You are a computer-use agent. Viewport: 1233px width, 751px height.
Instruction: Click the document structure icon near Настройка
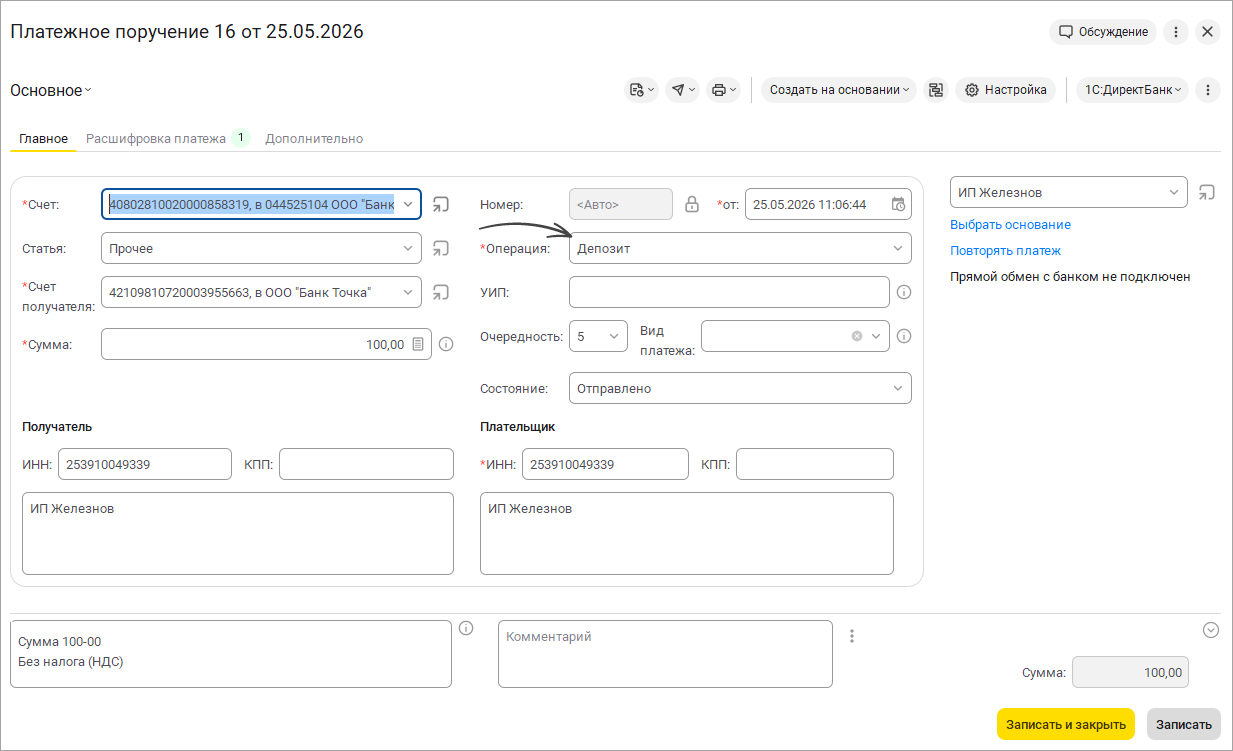click(x=936, y=90)
